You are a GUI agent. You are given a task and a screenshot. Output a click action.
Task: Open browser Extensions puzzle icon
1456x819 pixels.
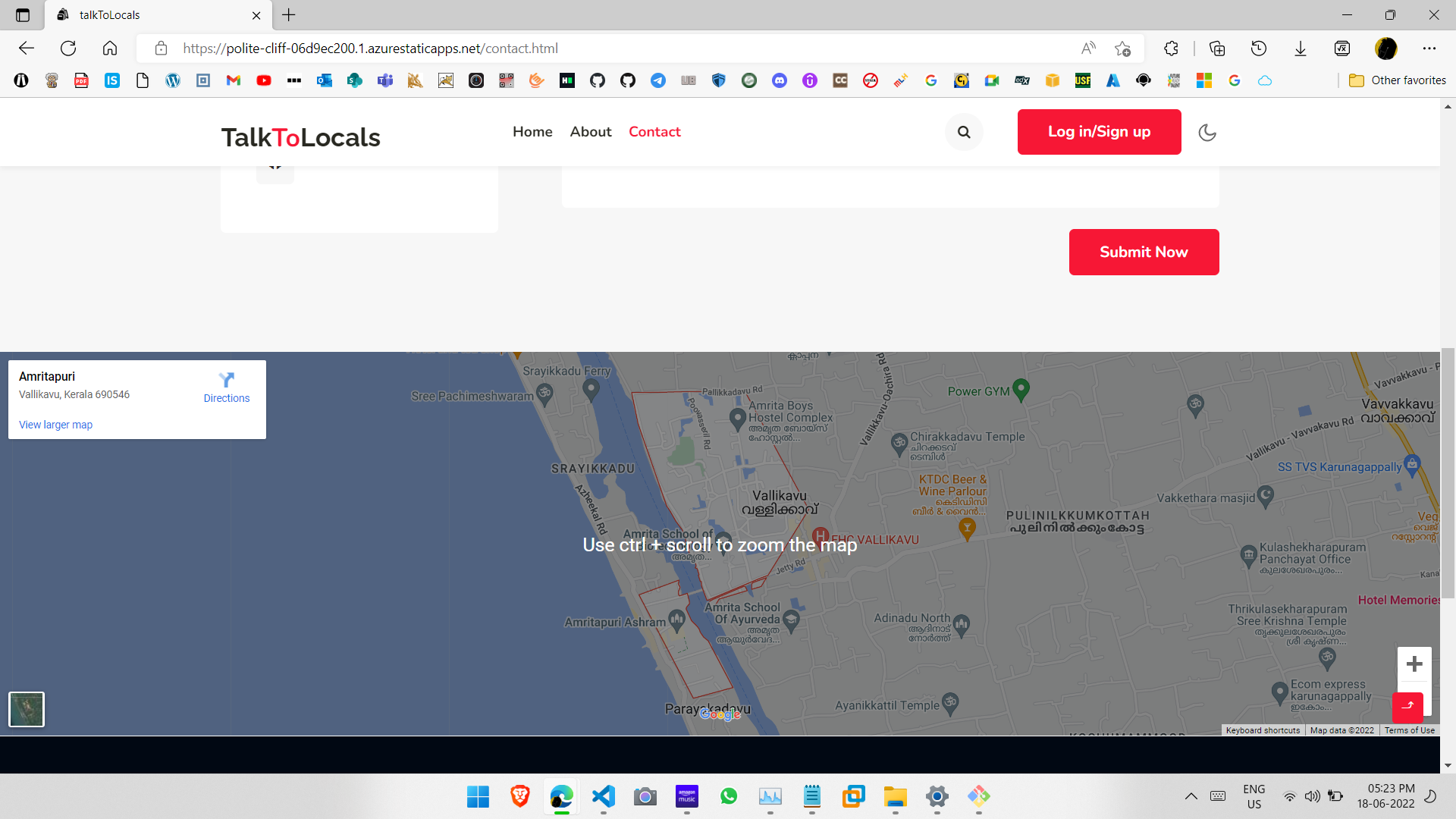1171,49
